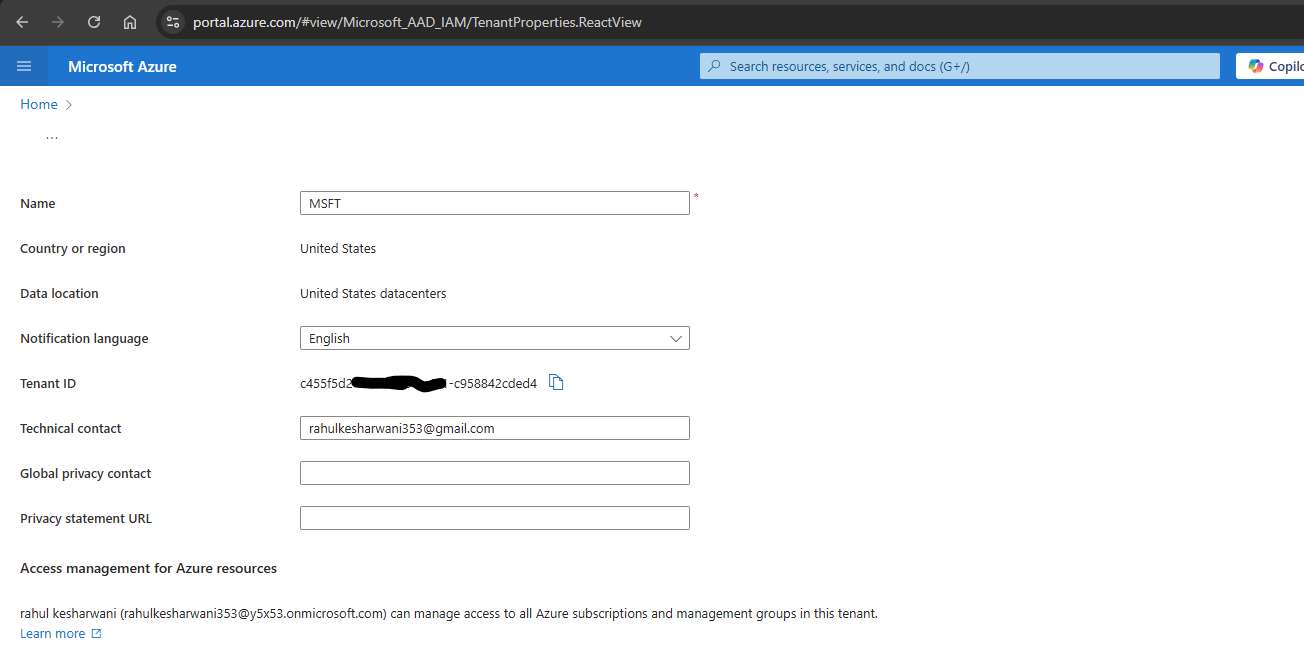The image size is (1304, 651).
Task: Click the Azure search resources bar
Action: pyautogui.click(x=958, y=65)
